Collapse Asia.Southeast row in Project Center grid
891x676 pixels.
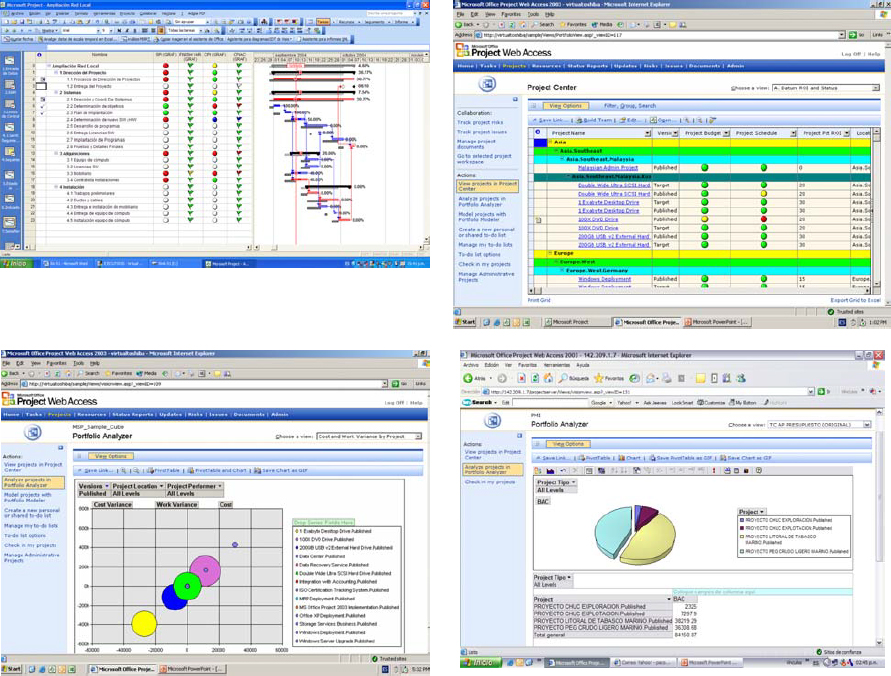[x=556, y=151]
